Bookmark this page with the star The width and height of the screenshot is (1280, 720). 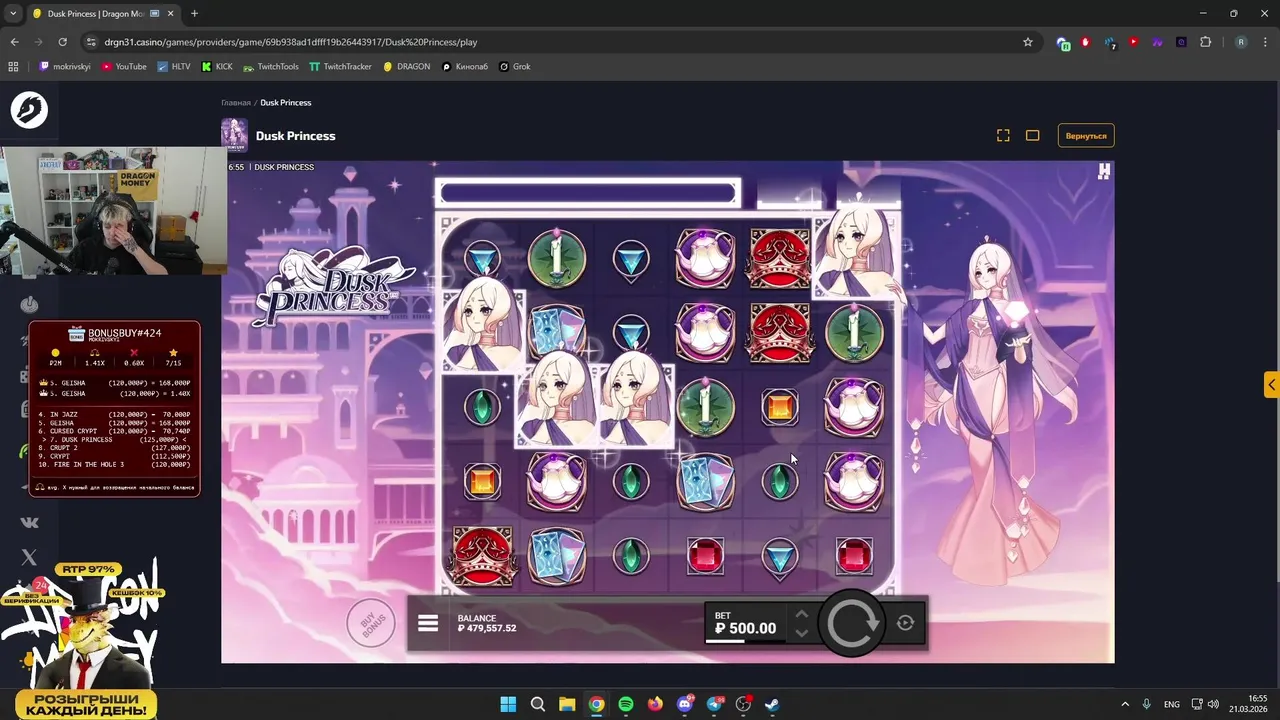1027,42
